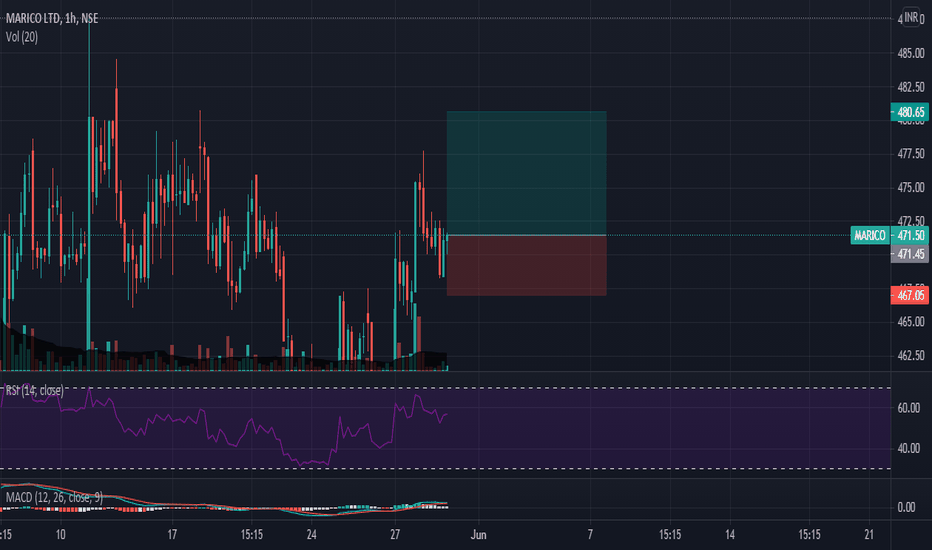Click the 40.00 RSI axis value
Viewport: 932px width, 550px height.
(x=909, y=448)
